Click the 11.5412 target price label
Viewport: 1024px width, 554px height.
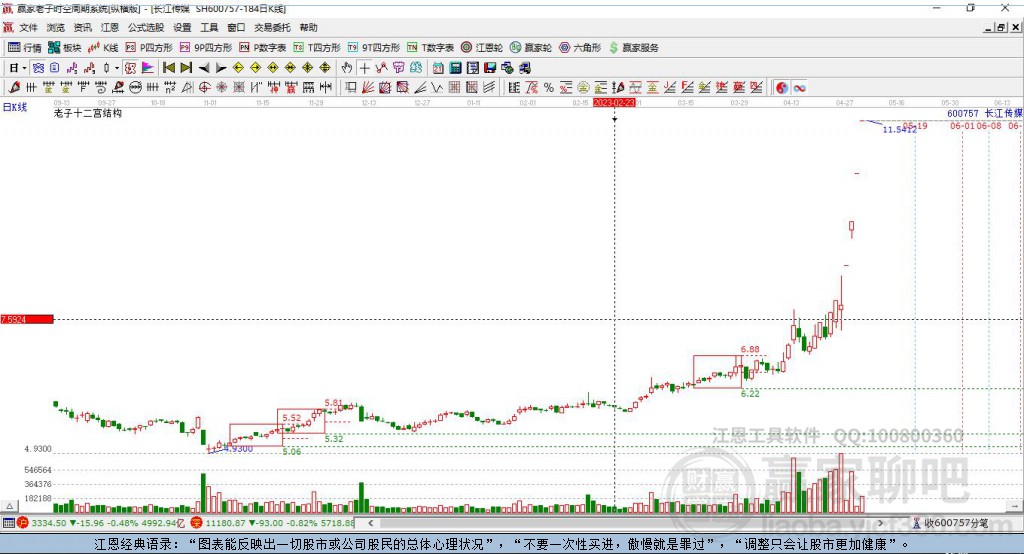tap(900, 129)
